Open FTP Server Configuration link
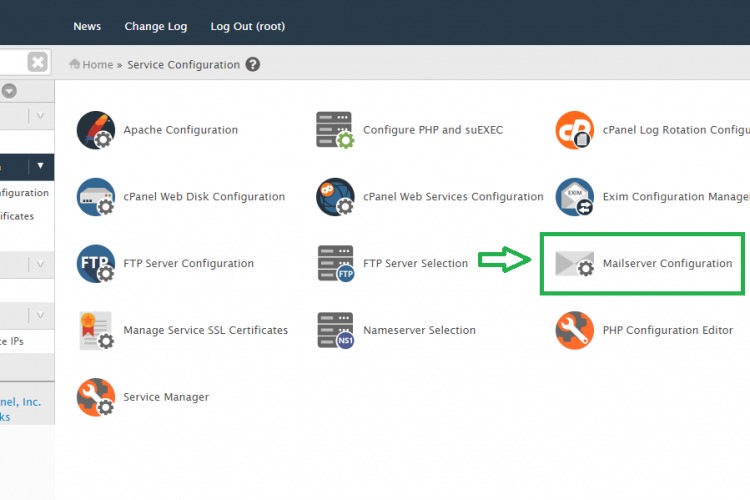 (x=188, y=264)
